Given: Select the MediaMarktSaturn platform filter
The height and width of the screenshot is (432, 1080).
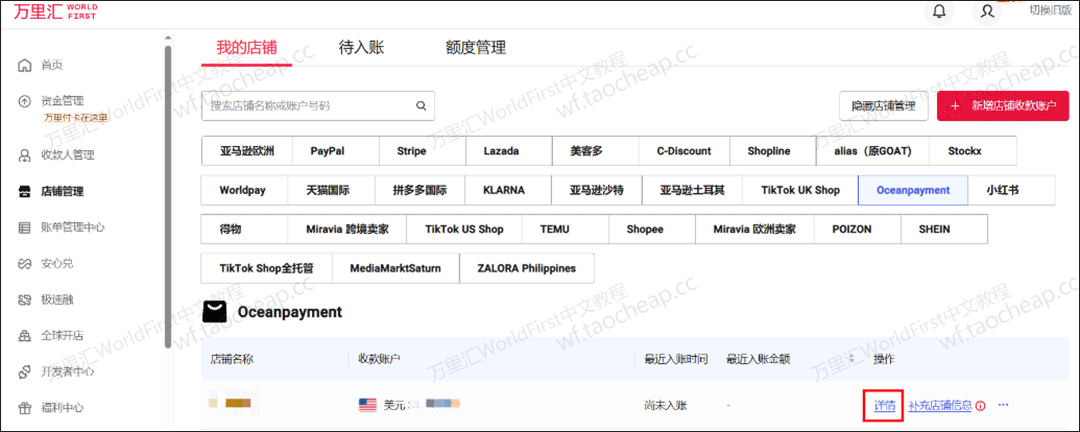Looking at the screenshot, I should coord(395,268).
